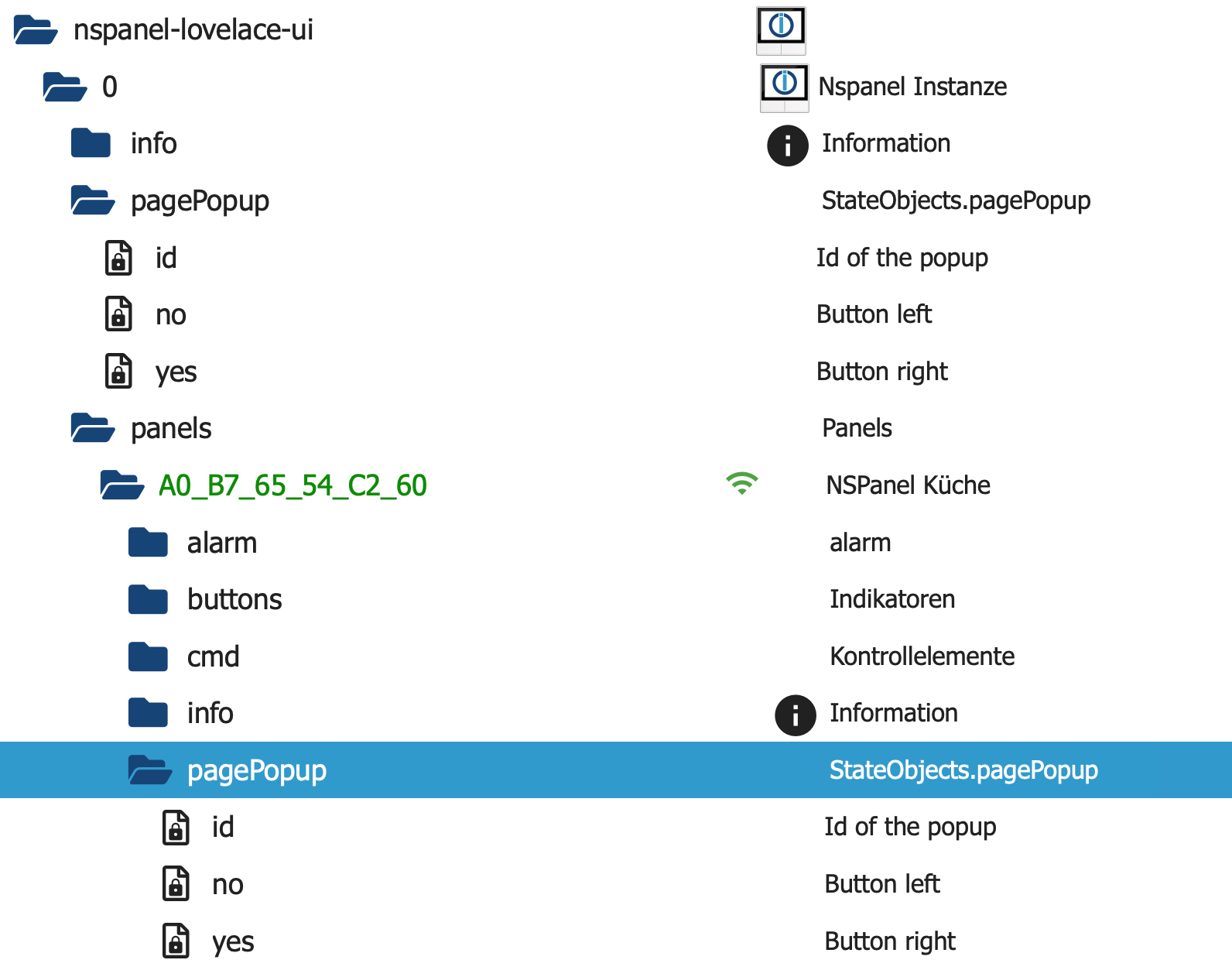The image size is (1232, 977).
Task: Collapse the nspanel-lovelace-ui root folder
Action: click(x=35, y=30)
